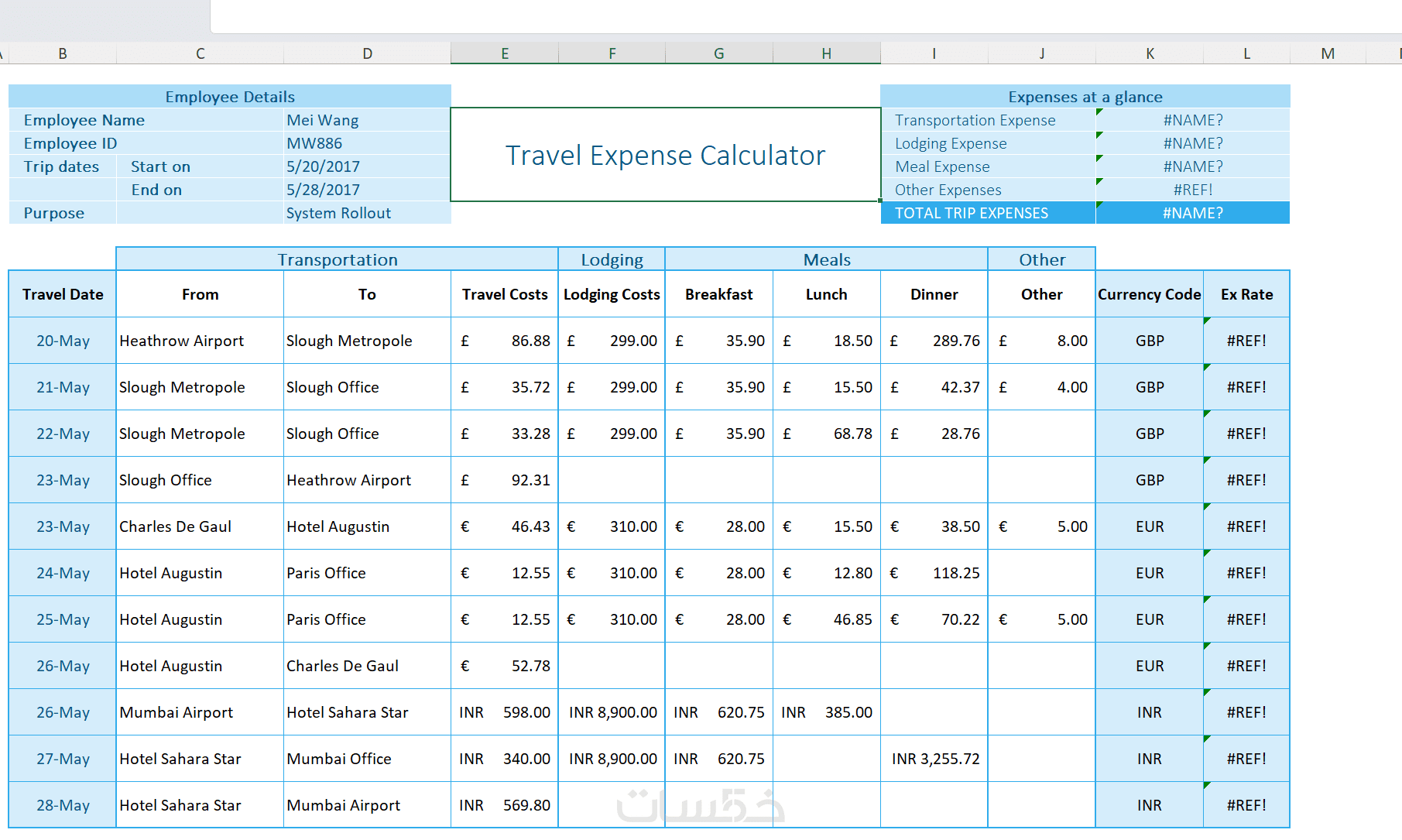Select the "Lodging Costs" column heading
1402x840 pixels.
tap(612, 294)
